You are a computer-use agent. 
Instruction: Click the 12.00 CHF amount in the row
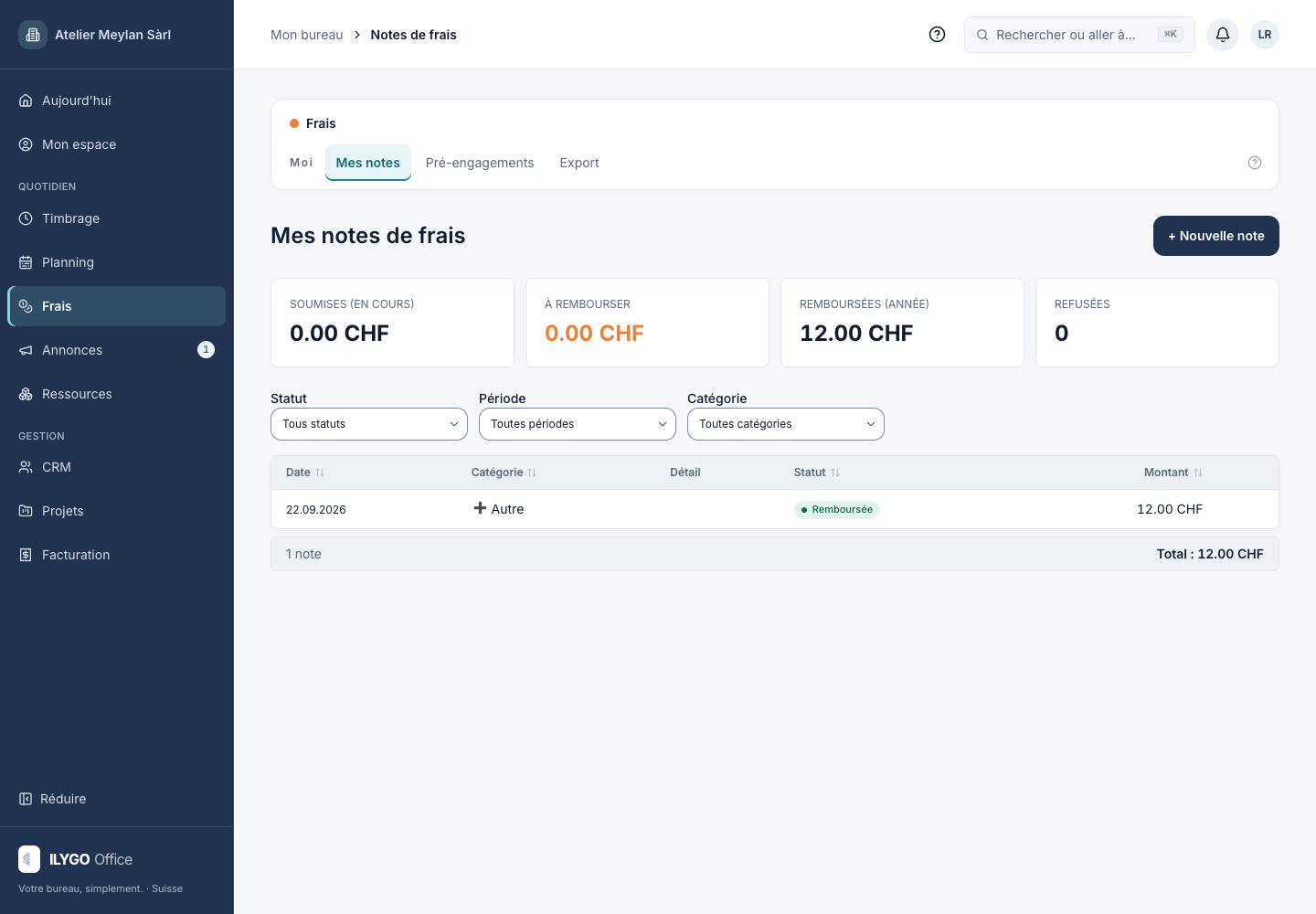coord(1170,509)
